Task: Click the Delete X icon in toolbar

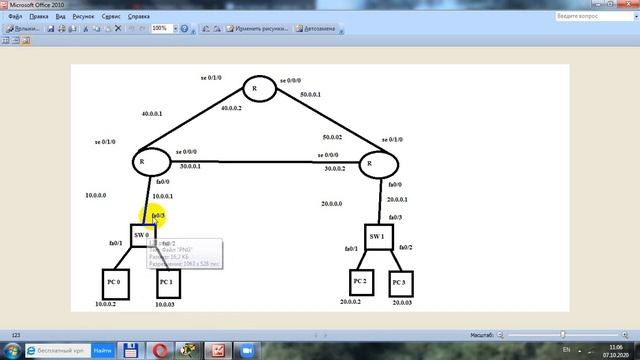Action: 118,28
